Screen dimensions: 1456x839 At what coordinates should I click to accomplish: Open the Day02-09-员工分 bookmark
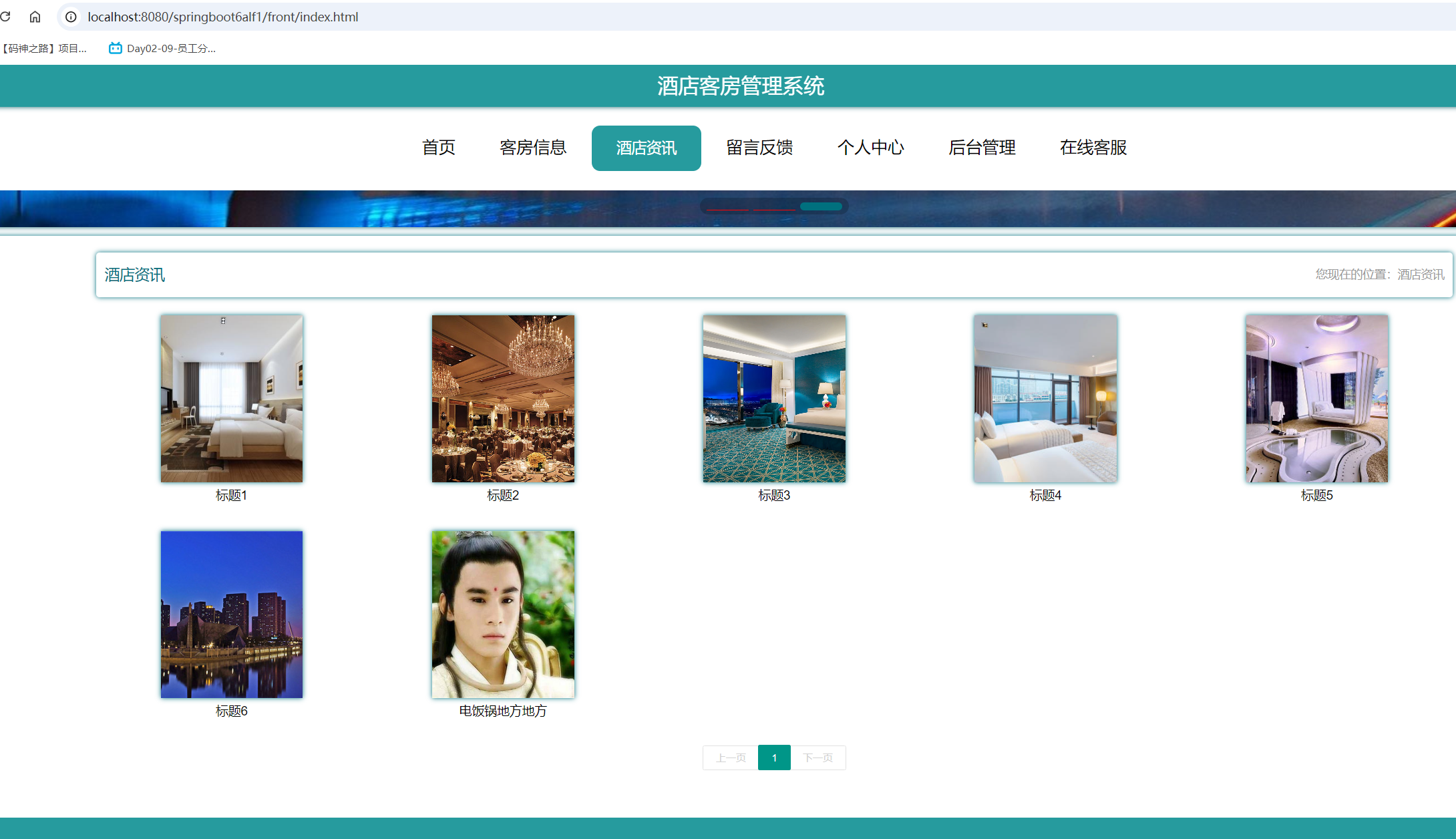point(170,47)
